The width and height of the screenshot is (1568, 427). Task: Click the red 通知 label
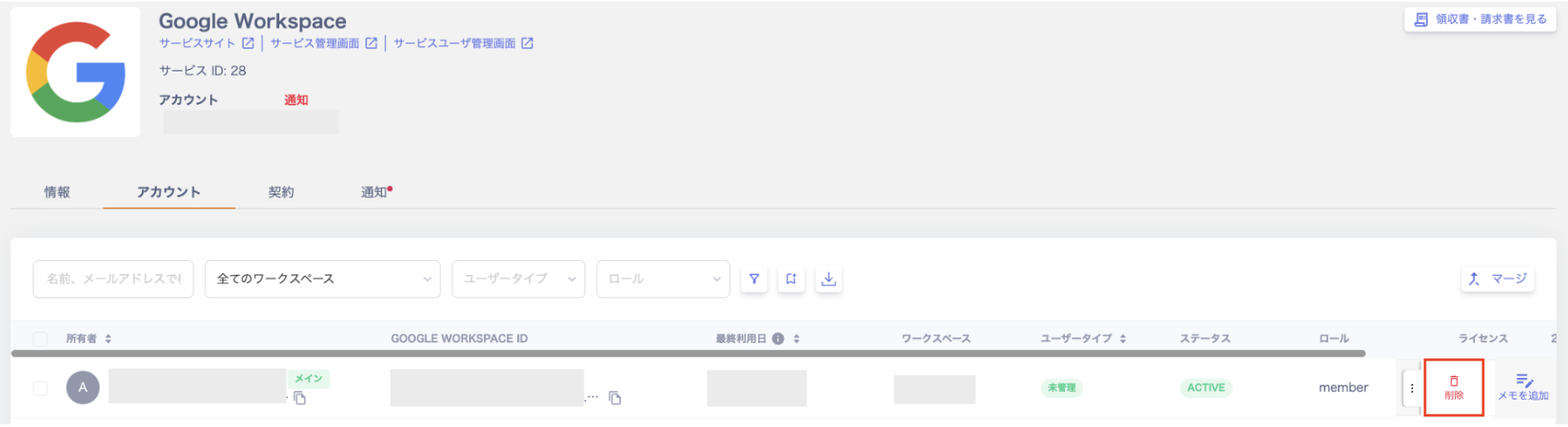[x=296, y=100]
